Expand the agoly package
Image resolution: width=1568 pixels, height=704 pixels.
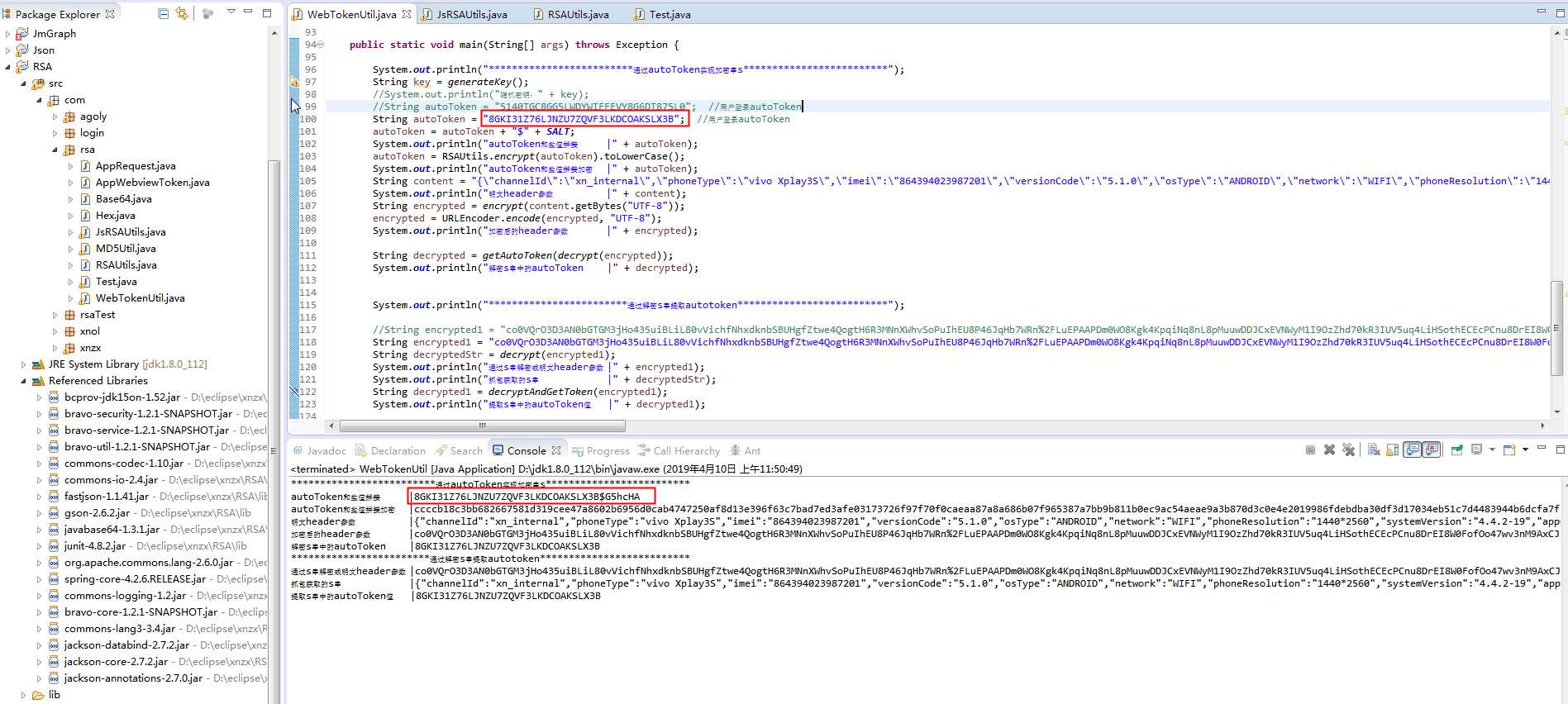point(55,117)
